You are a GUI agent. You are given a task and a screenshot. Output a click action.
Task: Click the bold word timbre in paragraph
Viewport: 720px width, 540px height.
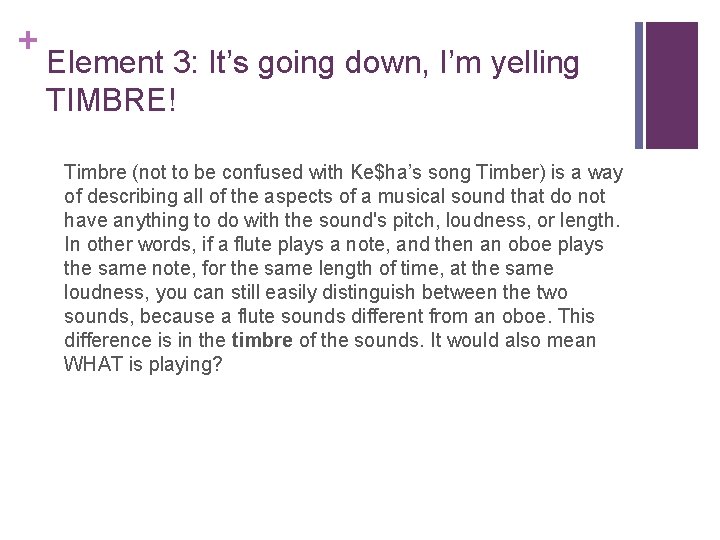click(x=262, y=340)
